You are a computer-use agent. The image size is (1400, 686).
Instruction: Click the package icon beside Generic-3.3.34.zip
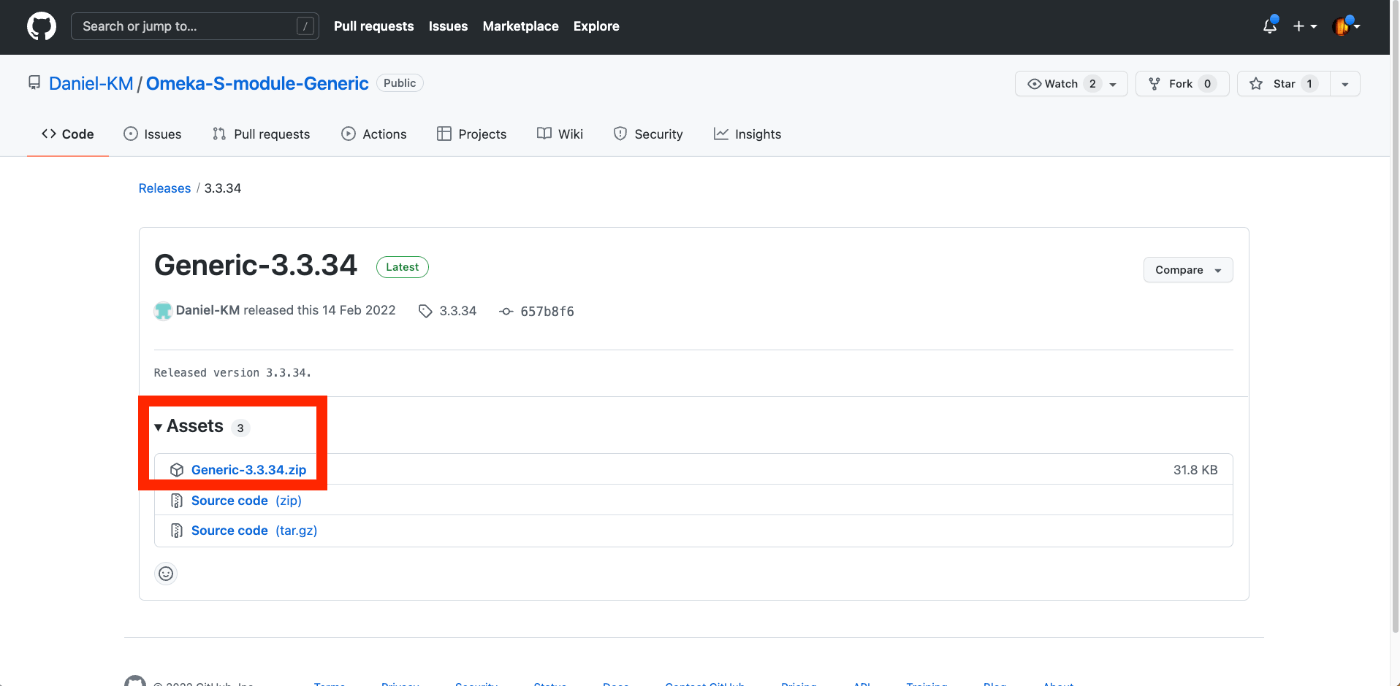click(177, 470)
